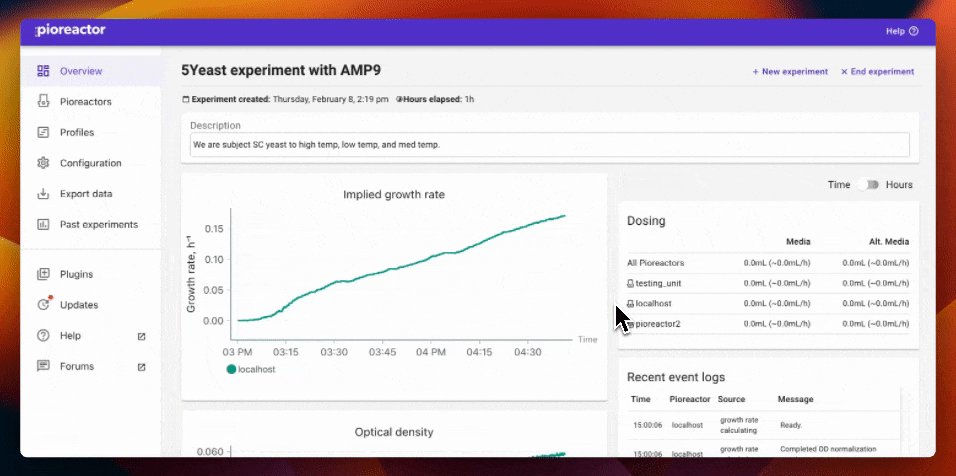Click the calendar icon beside Experiment created
This screenshot has width=956, height=476.
[186, 99]
